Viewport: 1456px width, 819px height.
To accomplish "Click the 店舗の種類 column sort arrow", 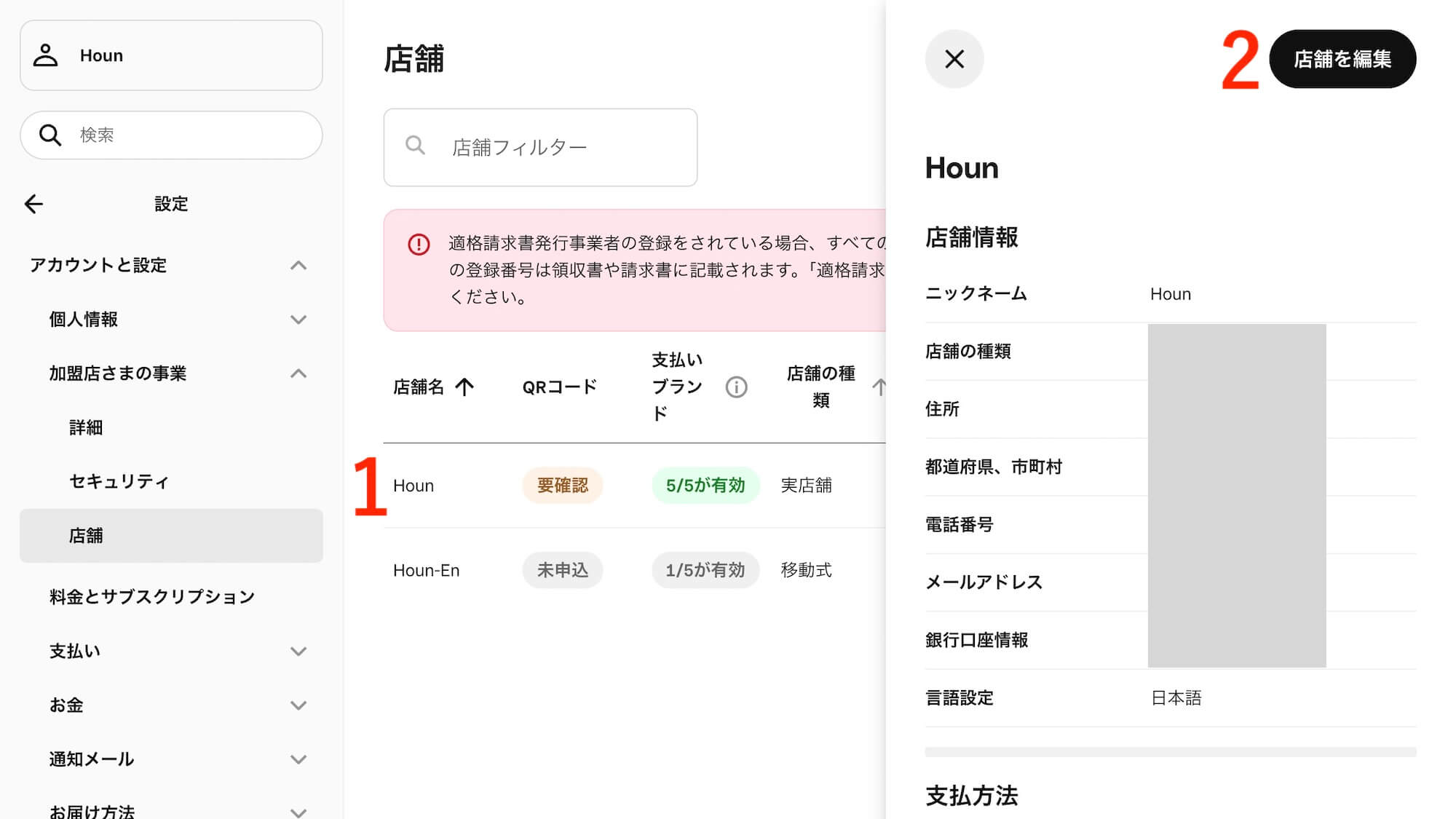I will [879, 387].
